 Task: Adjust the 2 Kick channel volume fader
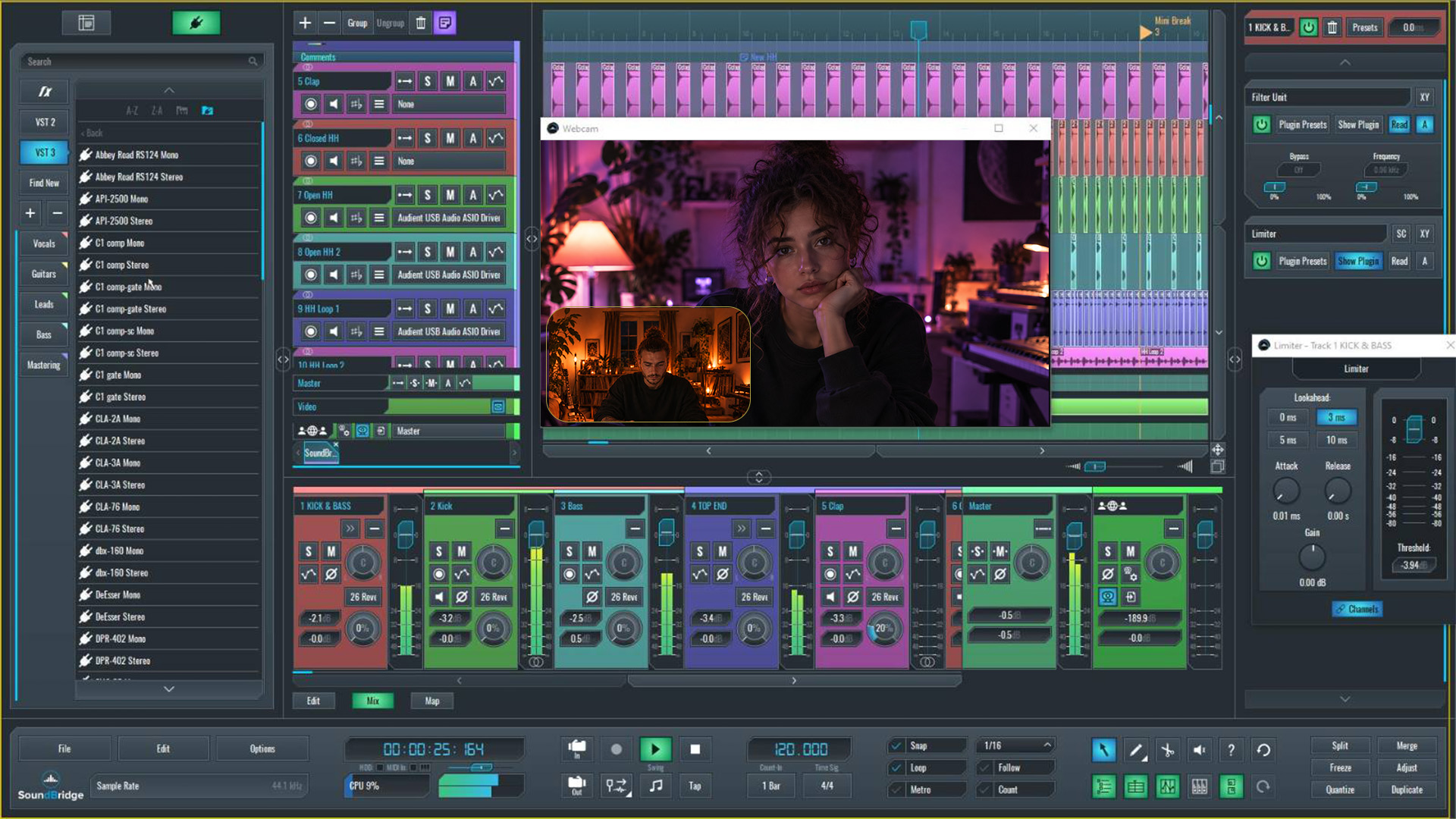pyautogui.click(x=536, y=533)
